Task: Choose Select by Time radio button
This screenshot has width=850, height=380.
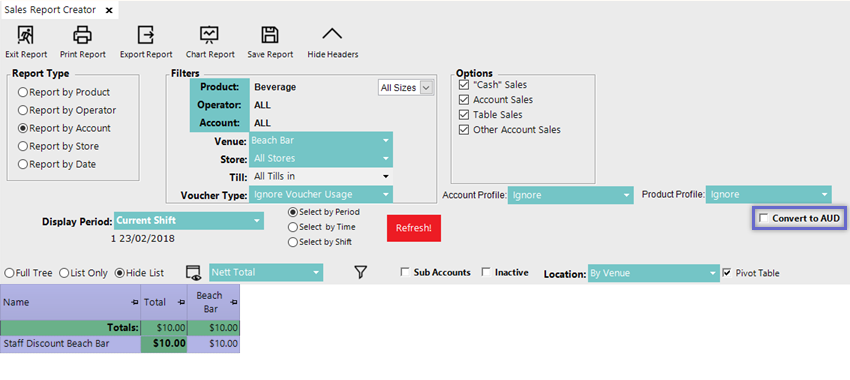Action: 293,227
